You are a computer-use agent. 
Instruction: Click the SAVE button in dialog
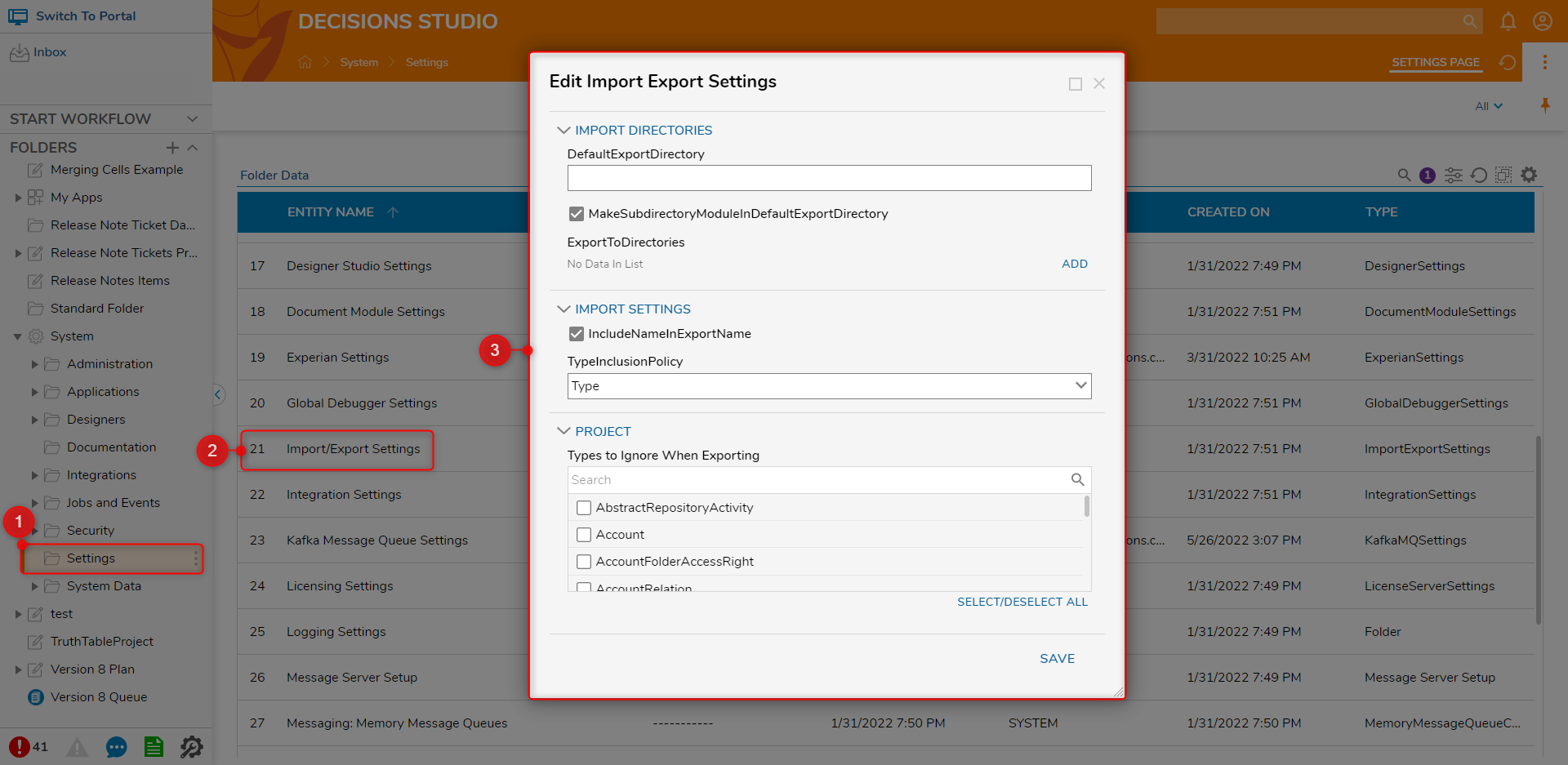(1057, 659)
